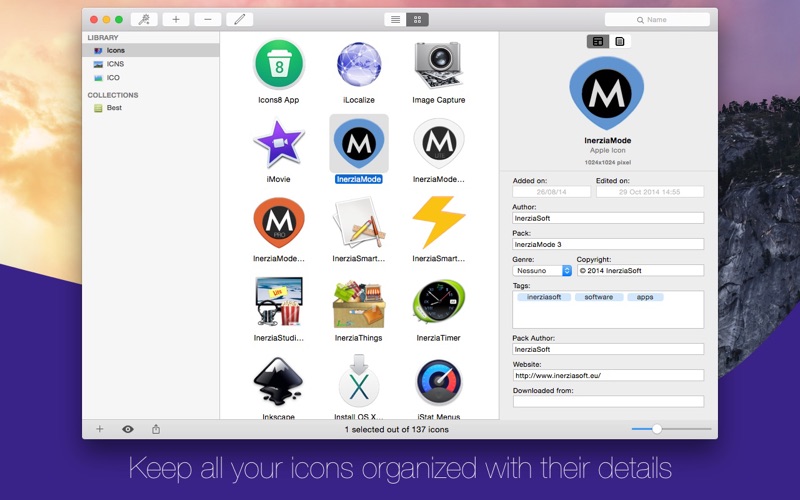Image resolution: width=800 pixels, height=500 pixels.
Task: Click the Added on date field
Action: click(x=552, y=192)
